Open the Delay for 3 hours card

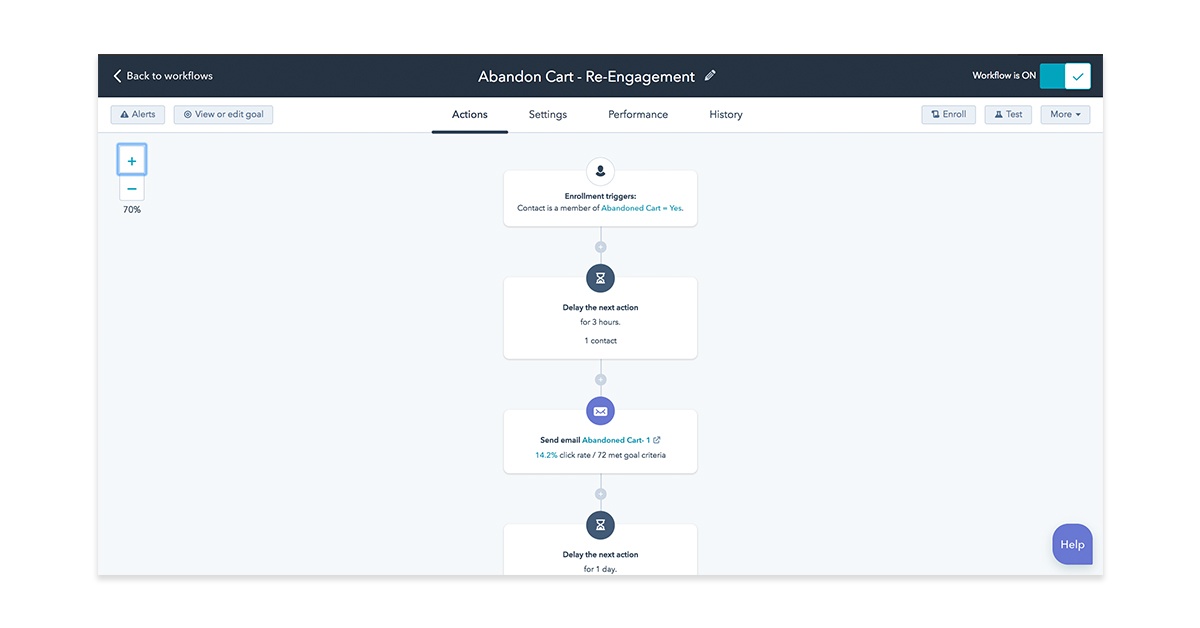(x=600, y=318)
